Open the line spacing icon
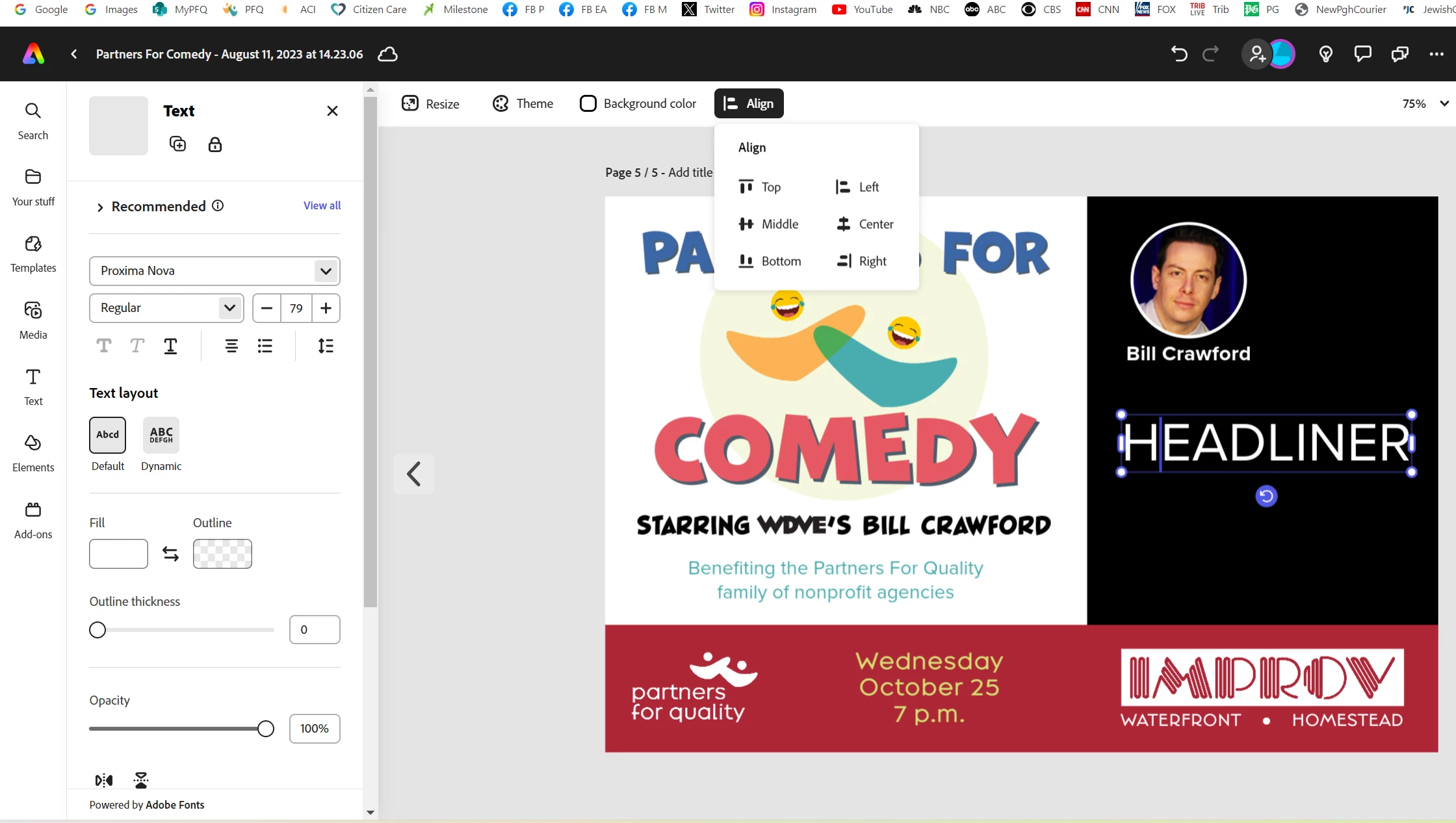This screenshot has width=1456, height=823. tap(326, 346)
